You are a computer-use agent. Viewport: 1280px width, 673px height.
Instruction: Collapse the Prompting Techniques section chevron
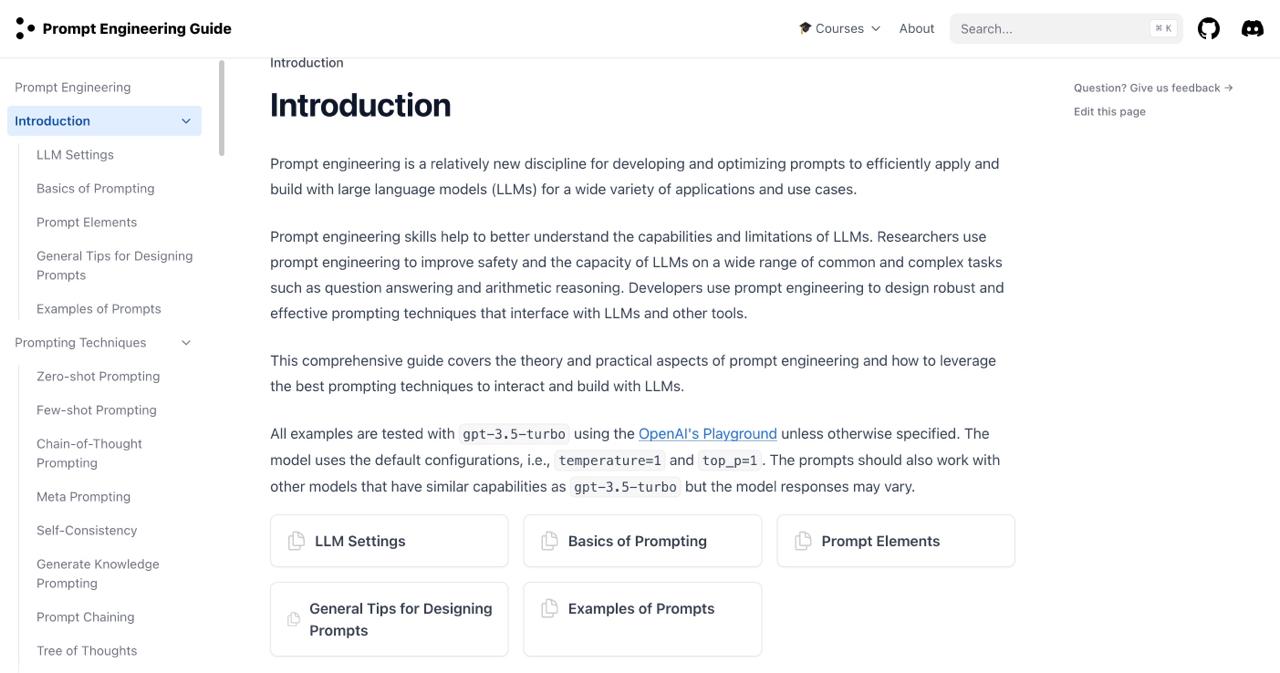click(x=185, y=343)
